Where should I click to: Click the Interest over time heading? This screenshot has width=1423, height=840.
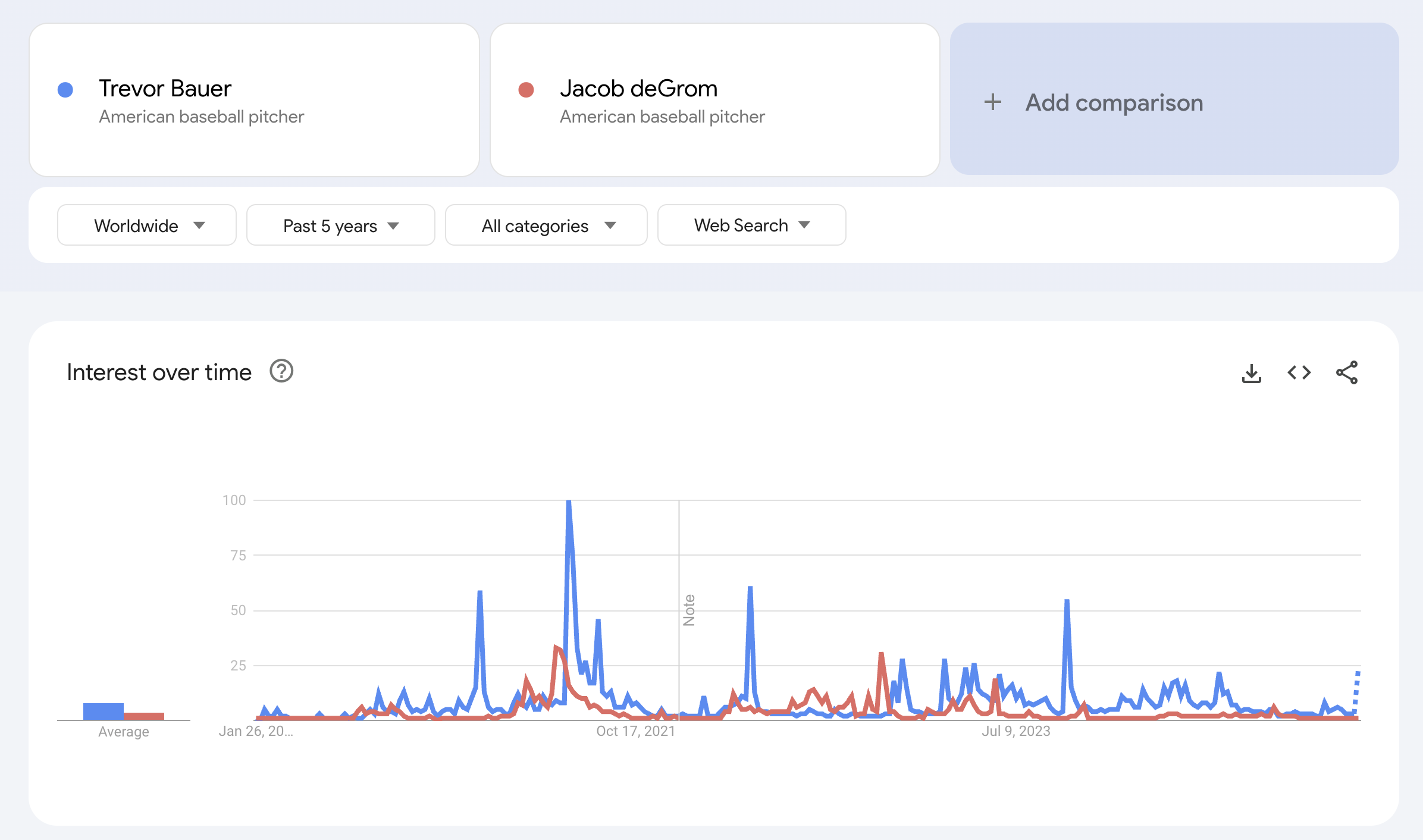pyautogui.click(x=159, y=372)
